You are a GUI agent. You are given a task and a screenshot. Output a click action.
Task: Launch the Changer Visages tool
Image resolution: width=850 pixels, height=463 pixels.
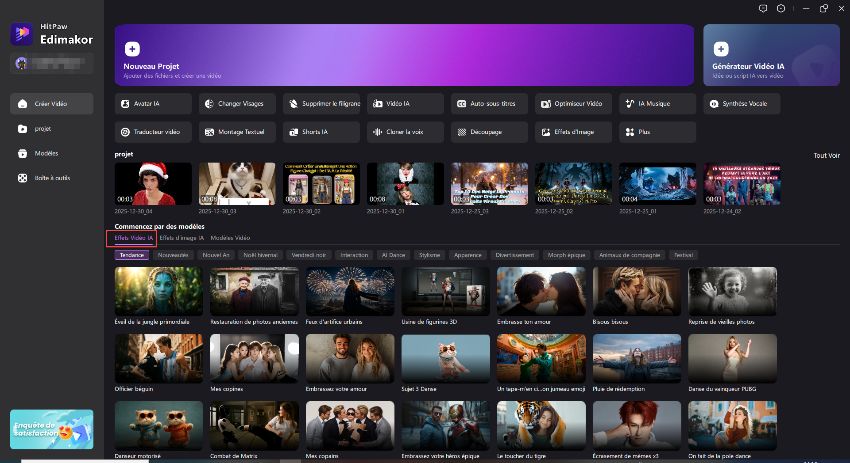pyautogui.click(x=238, y=104)
